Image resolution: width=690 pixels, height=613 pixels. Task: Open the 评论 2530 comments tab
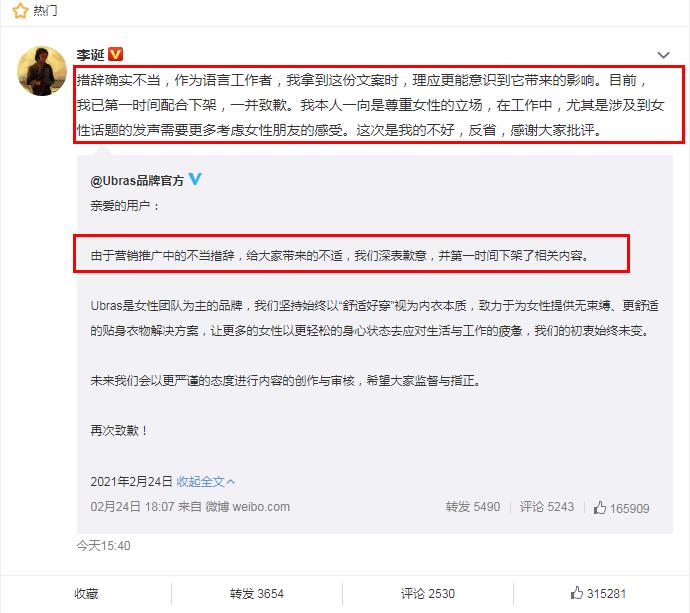427,594
